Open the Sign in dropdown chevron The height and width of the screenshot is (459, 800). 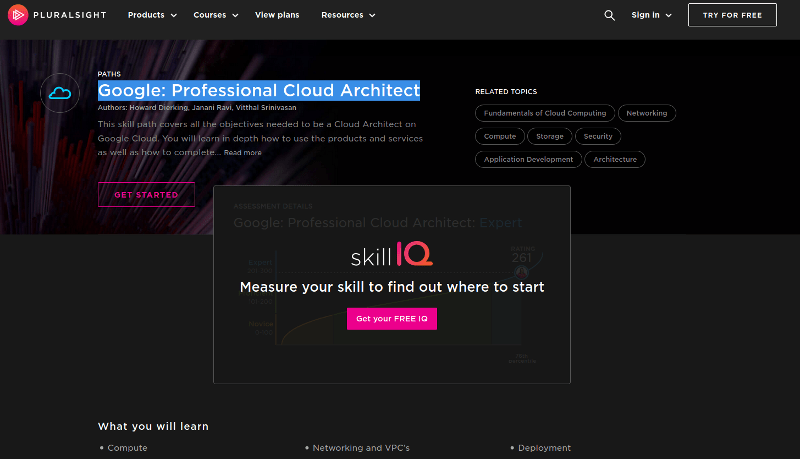668,15
